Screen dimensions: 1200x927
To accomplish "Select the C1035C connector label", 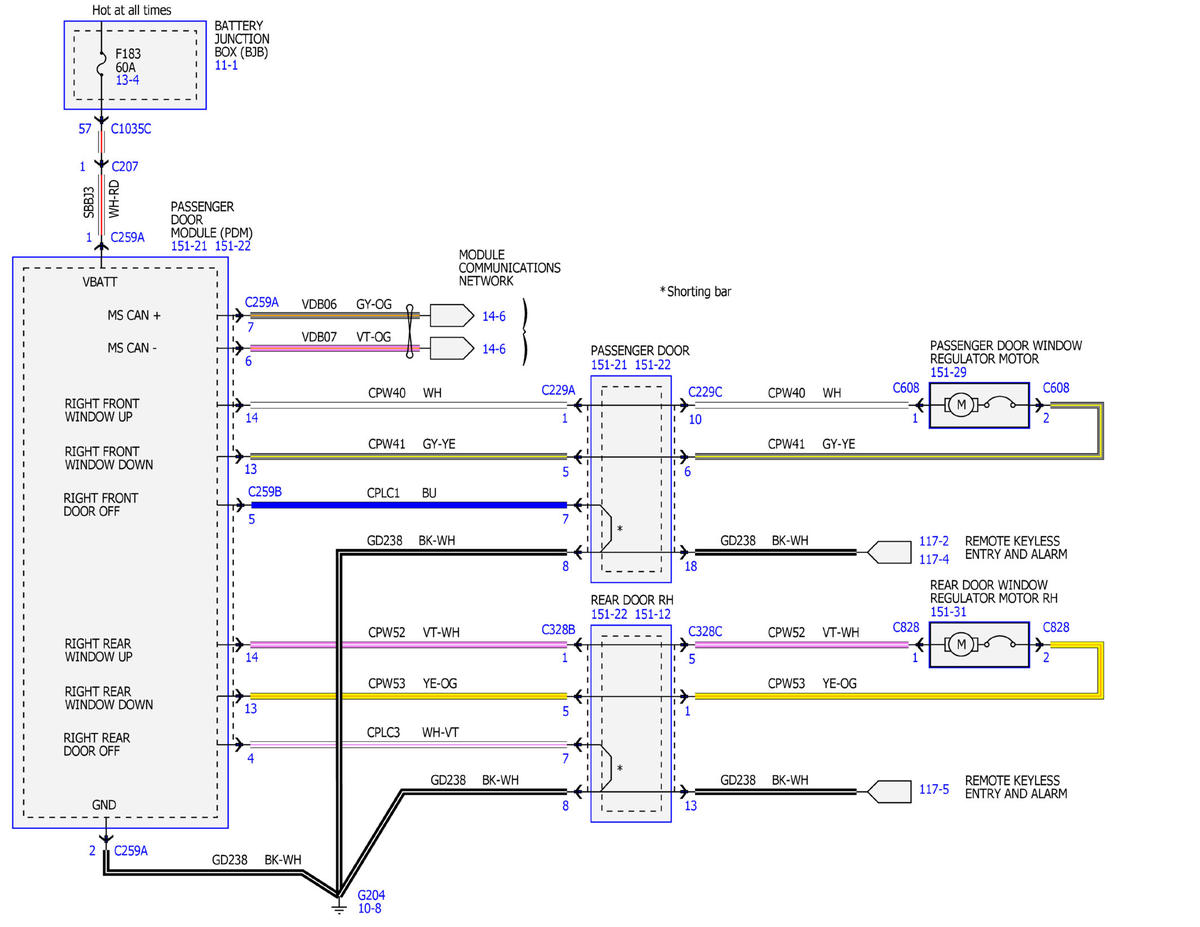I will click(132, 129).
